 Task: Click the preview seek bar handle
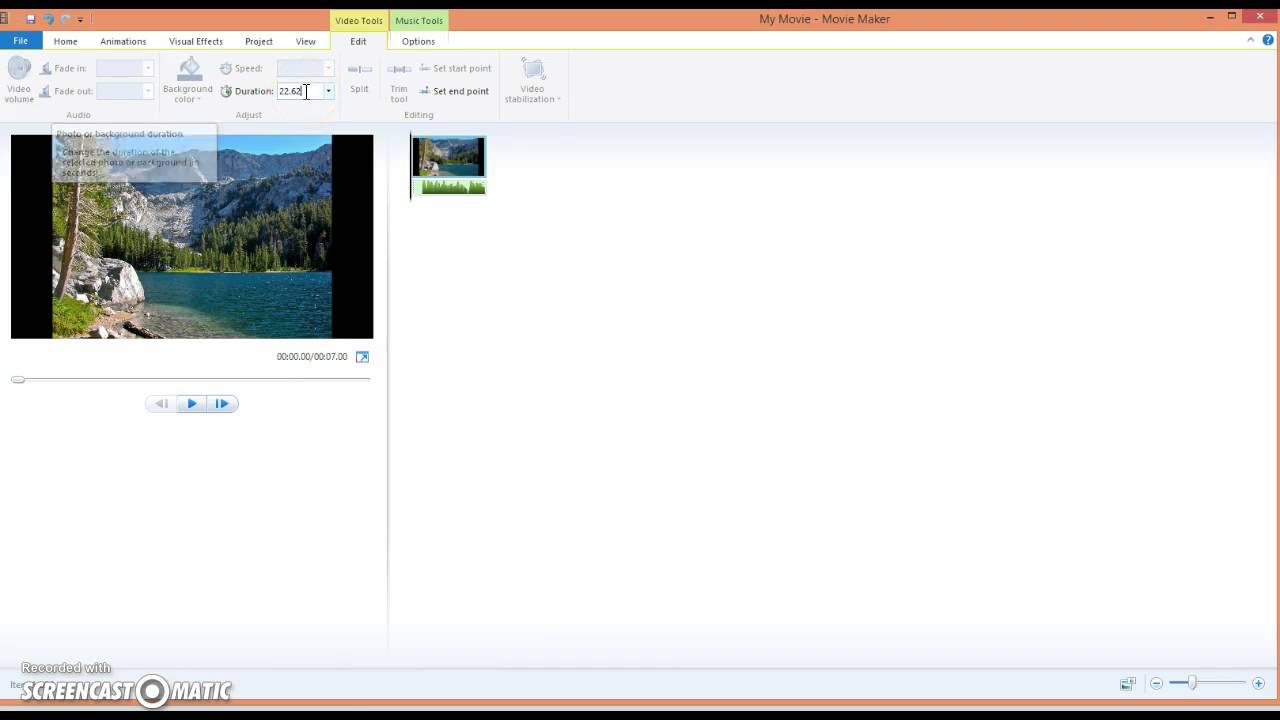(18, 380)
